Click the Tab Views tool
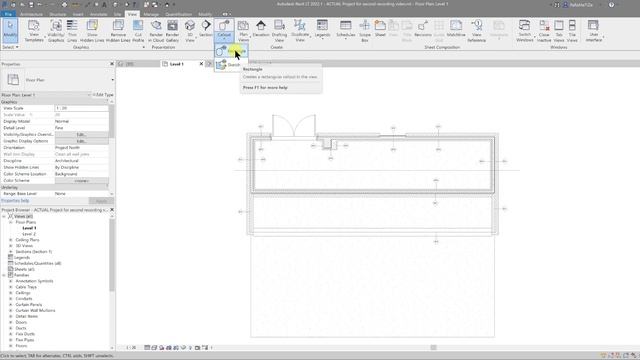 tap(559, 31)
